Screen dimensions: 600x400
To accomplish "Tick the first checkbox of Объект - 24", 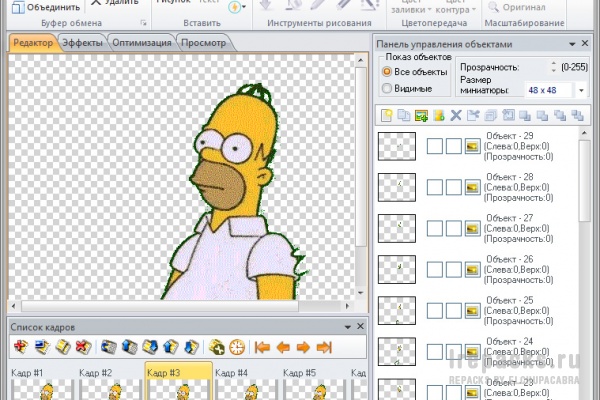I will [x=435, y=352].
